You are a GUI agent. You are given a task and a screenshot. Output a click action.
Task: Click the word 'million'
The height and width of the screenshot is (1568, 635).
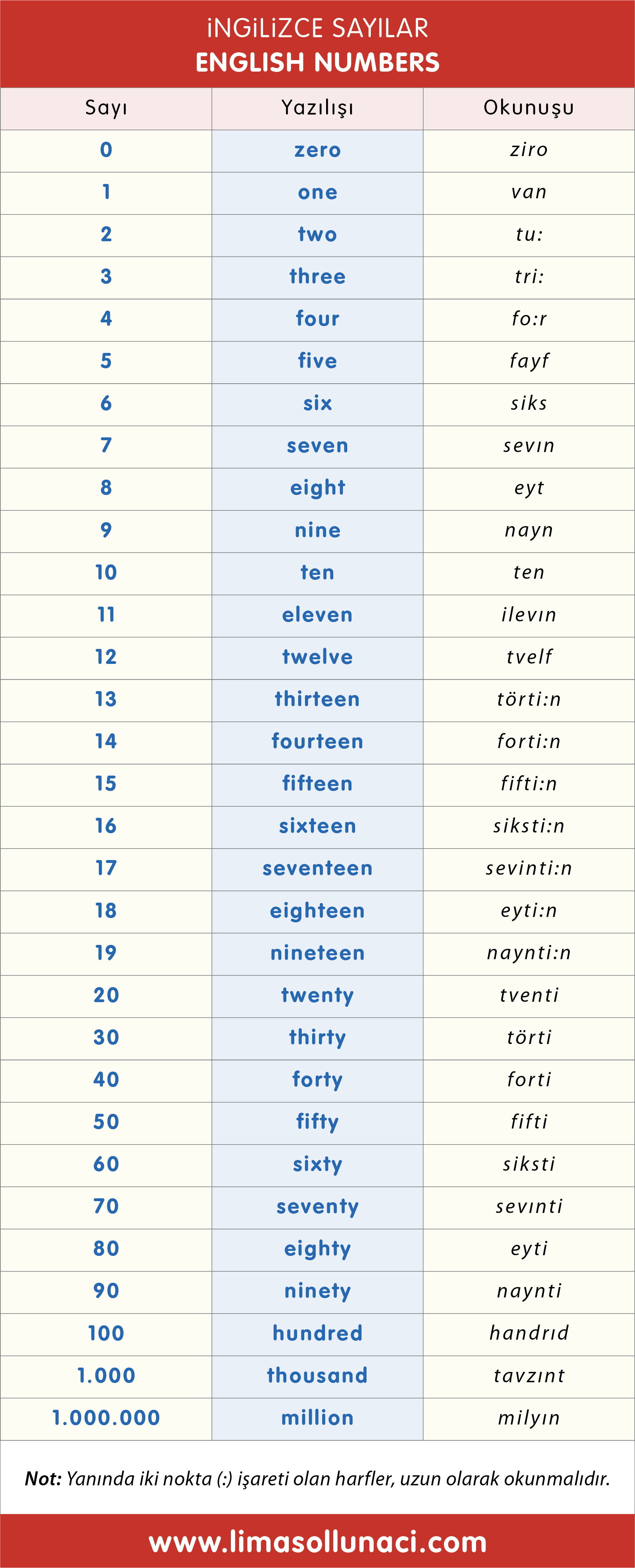point(317,1418)
